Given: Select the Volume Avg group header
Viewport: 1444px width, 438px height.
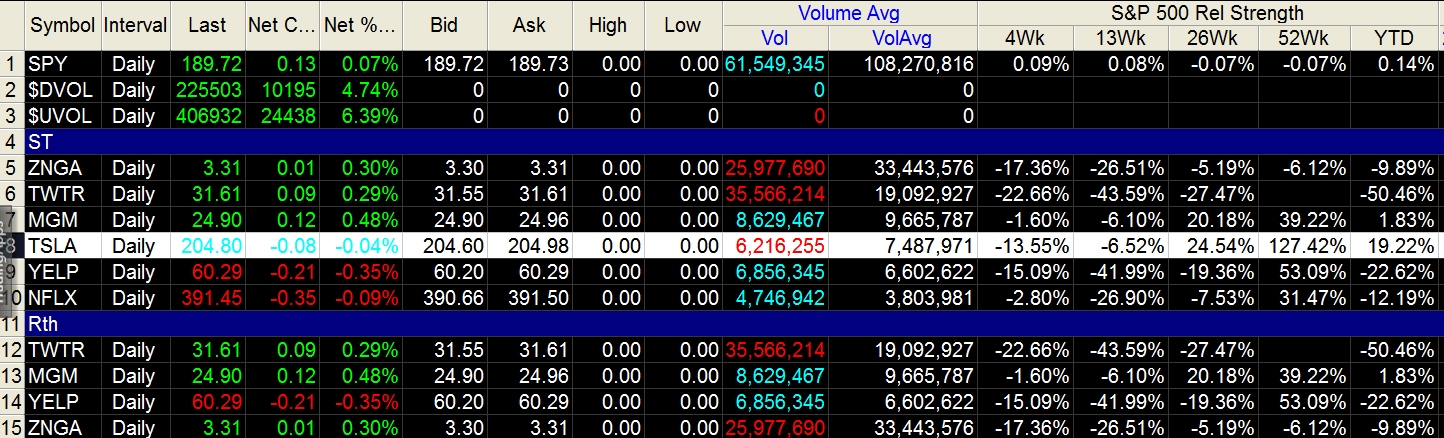Looking at the screenshot, I should click(849, 13).
